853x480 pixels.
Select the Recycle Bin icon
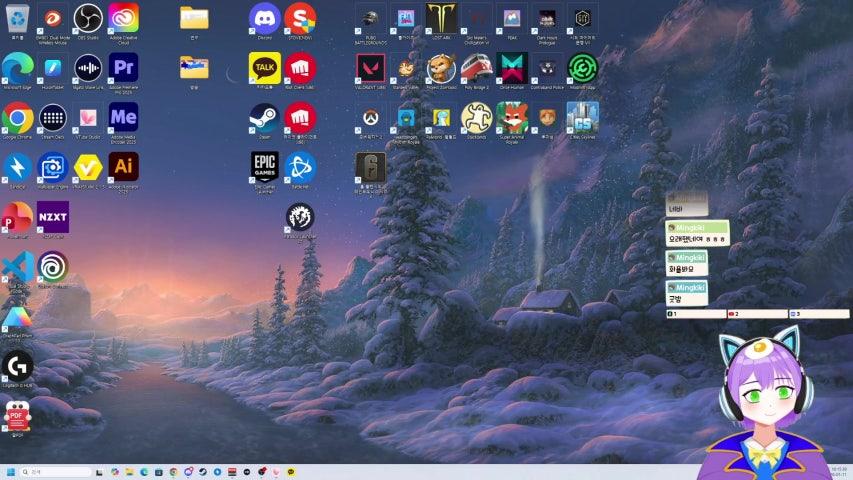click(17, 18)
